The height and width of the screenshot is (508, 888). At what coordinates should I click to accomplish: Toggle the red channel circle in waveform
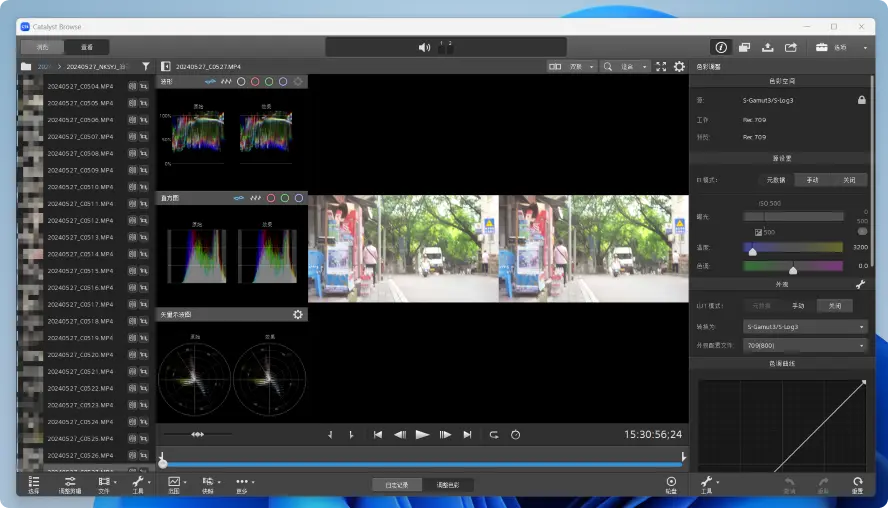coord(255,82)
